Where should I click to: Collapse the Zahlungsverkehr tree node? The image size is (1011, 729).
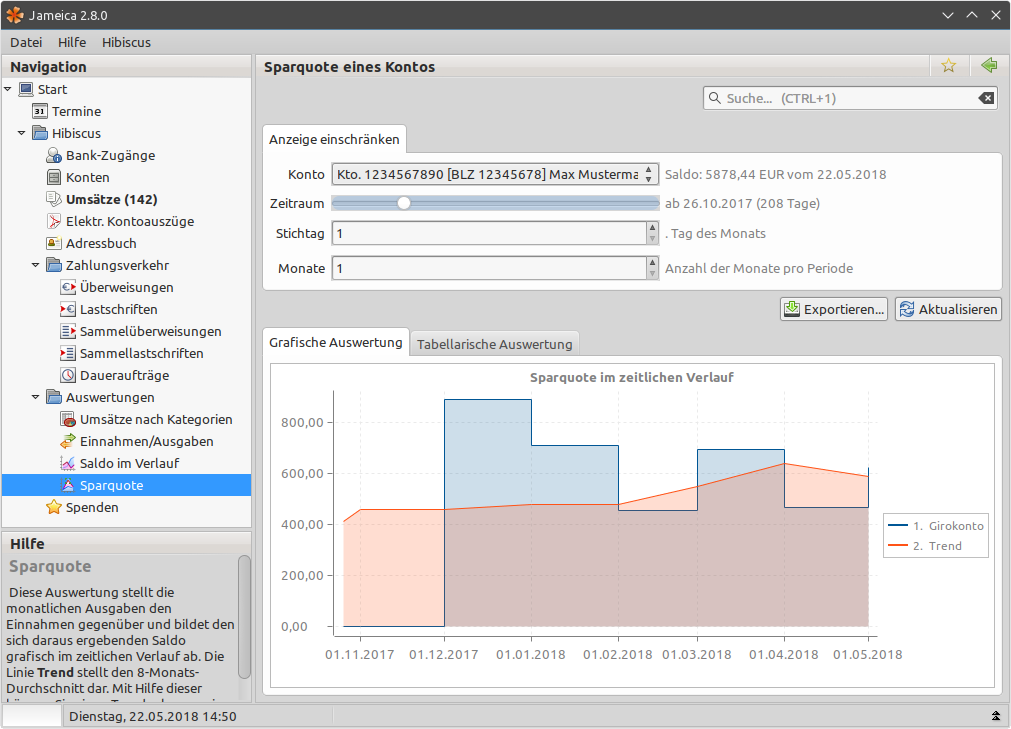pyautogui.click(x=35, y=265)
